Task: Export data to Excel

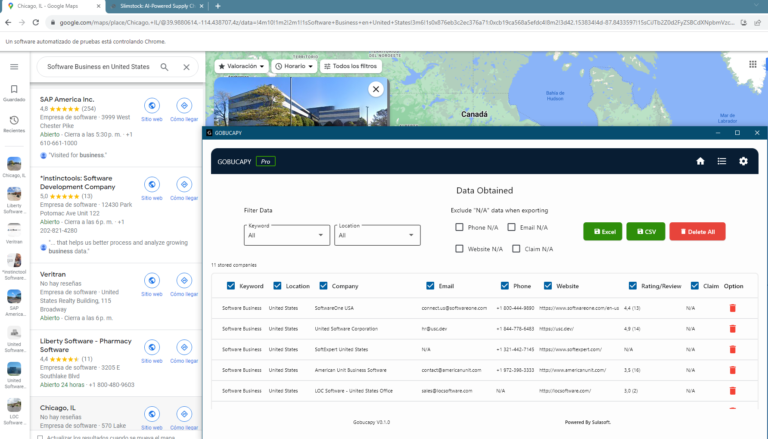Action: point(603,232)
